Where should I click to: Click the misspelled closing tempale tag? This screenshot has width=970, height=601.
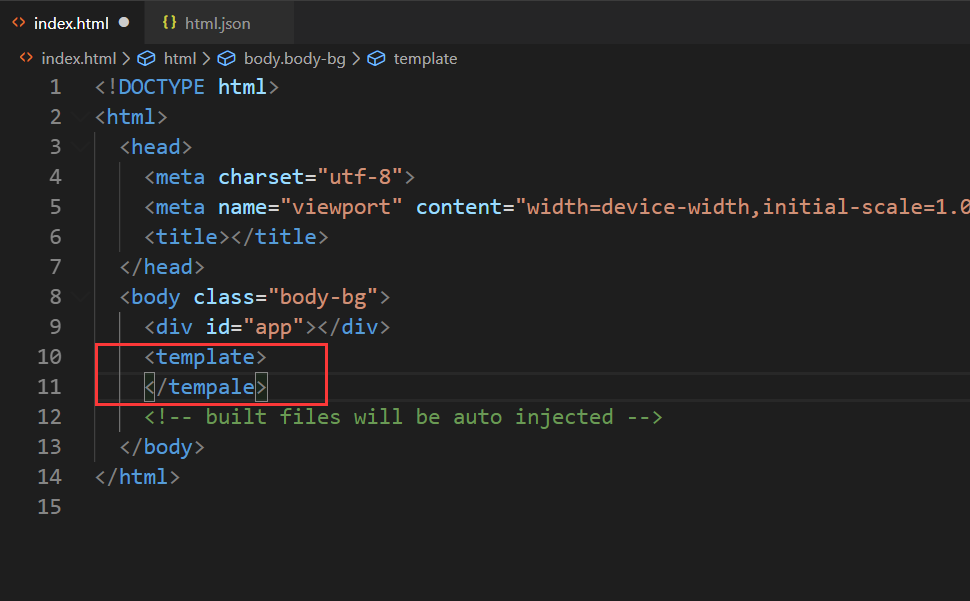[x=205, y=387]
